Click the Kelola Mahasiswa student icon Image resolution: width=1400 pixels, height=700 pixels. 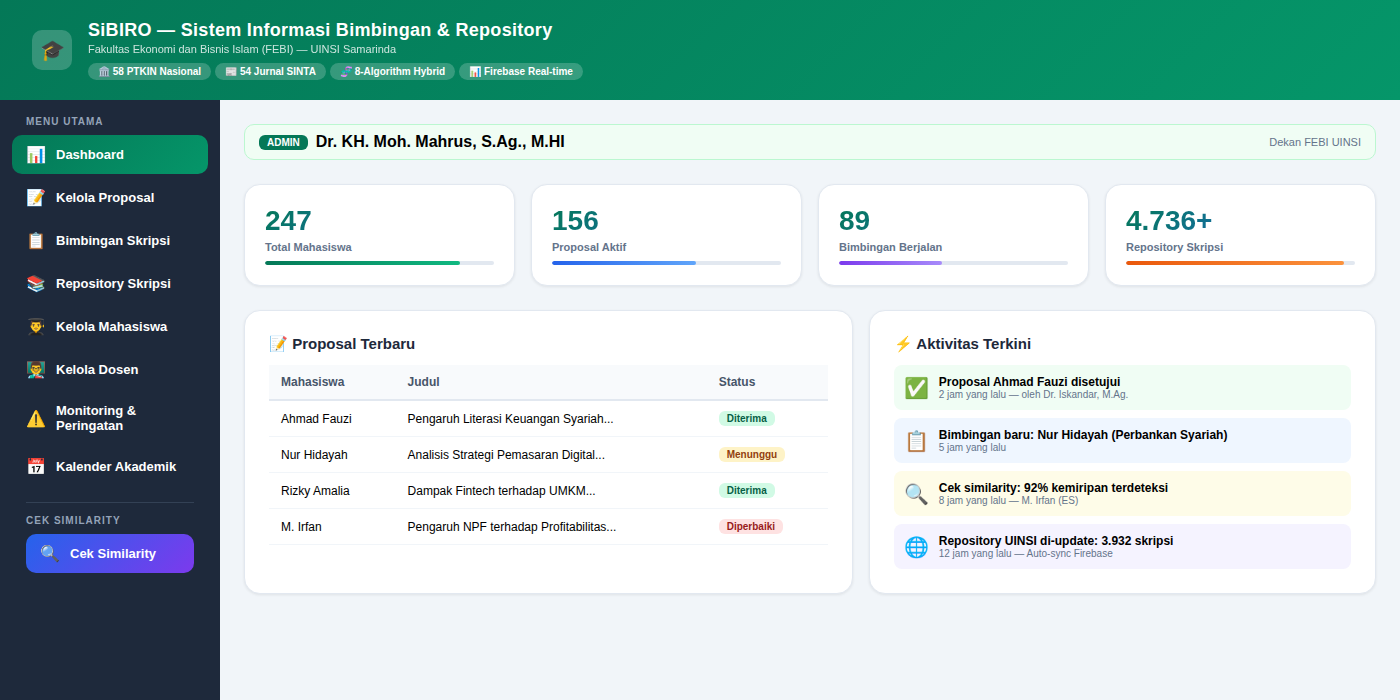[x=36, y=327]
